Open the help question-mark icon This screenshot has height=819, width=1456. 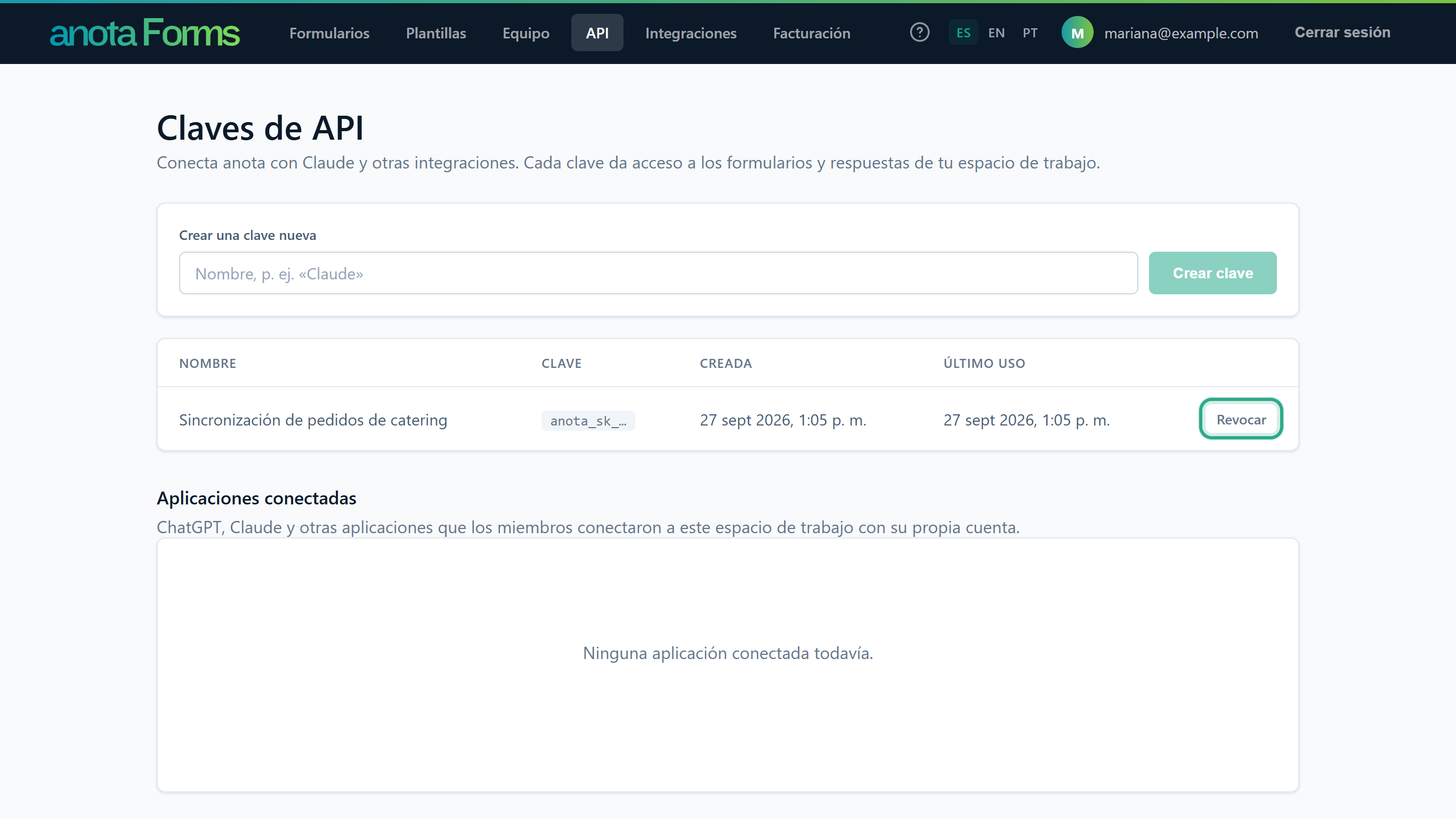click(920, 32)
